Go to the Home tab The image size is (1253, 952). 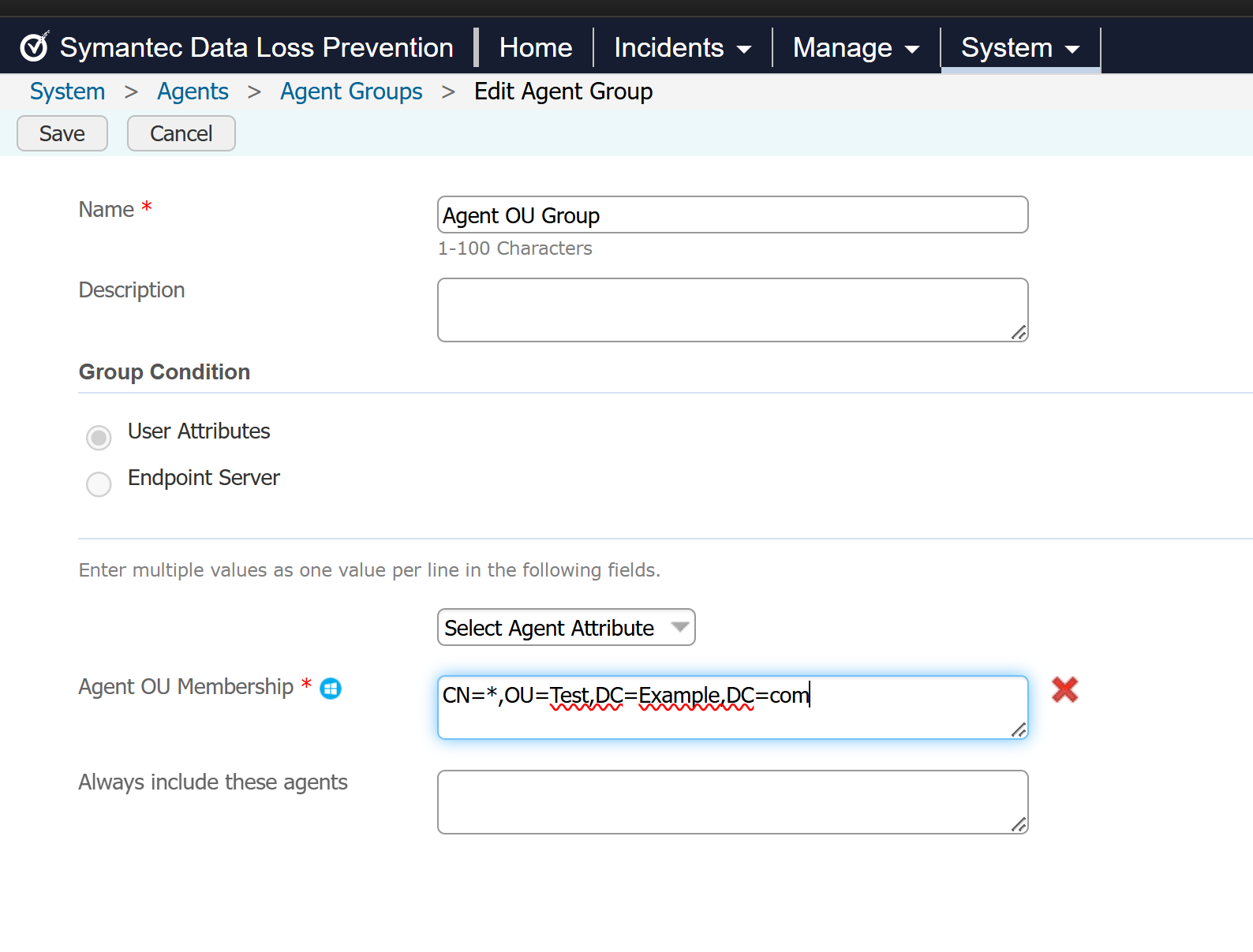click(536, 48)
